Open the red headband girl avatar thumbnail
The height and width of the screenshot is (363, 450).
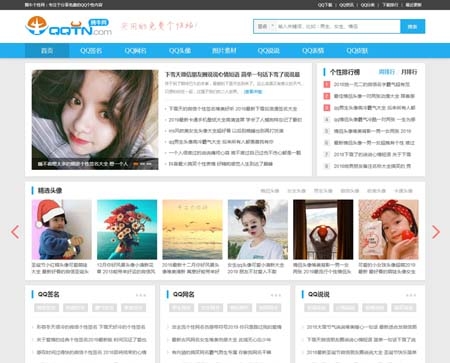coord(388,229)
